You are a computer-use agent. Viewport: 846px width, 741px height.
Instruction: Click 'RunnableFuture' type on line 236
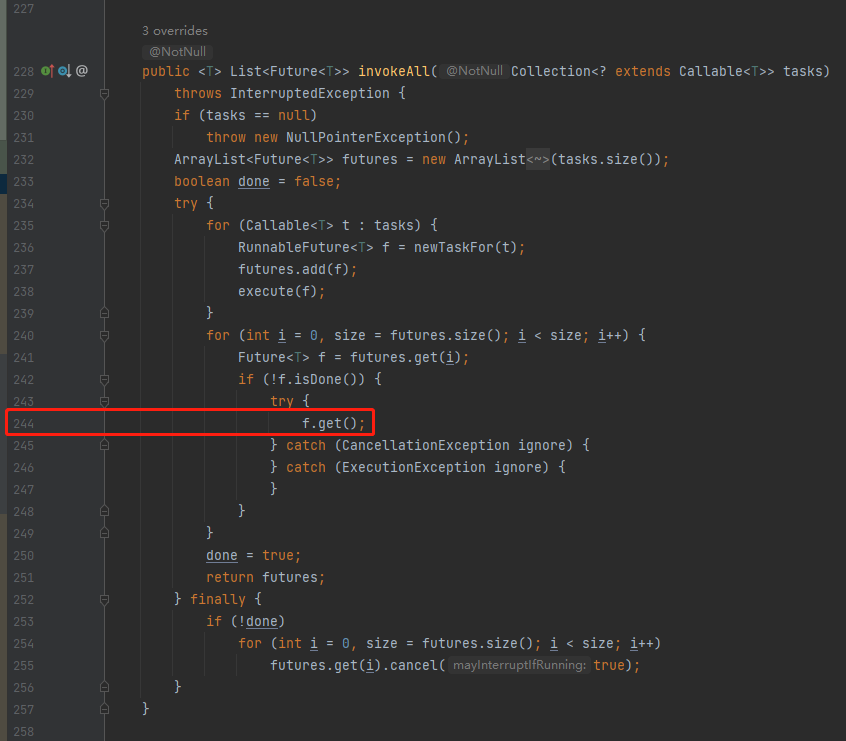pyautogui.click(x=294, y=247)
